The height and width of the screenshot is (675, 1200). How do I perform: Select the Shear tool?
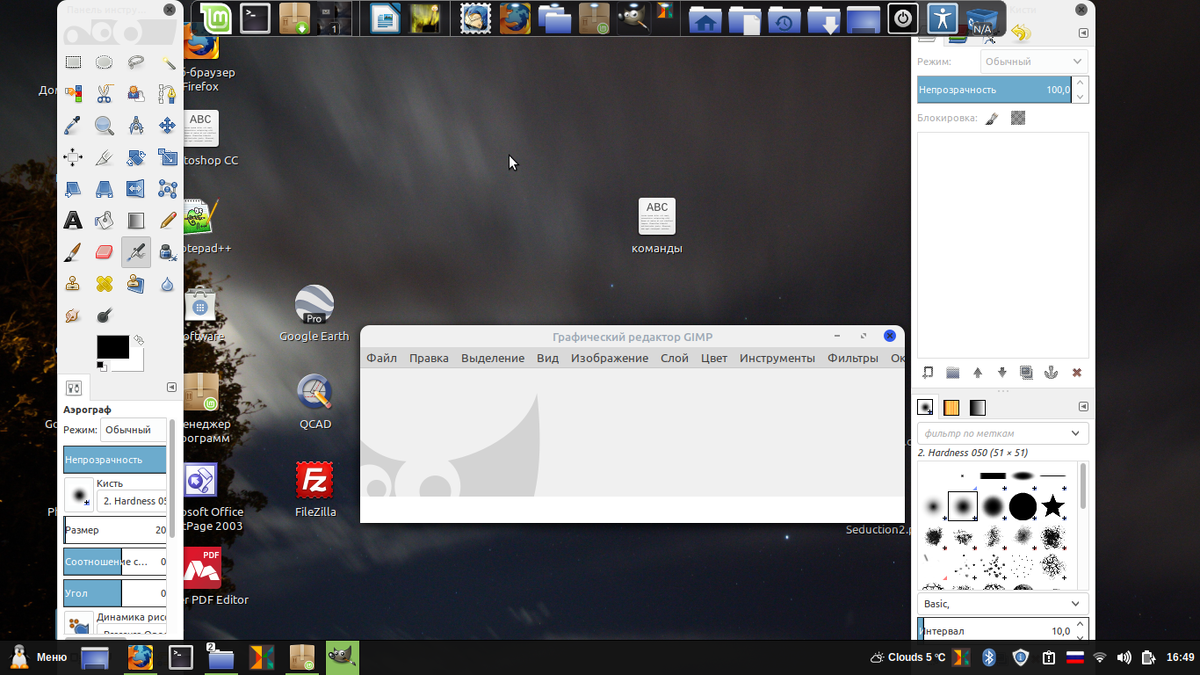73,189
